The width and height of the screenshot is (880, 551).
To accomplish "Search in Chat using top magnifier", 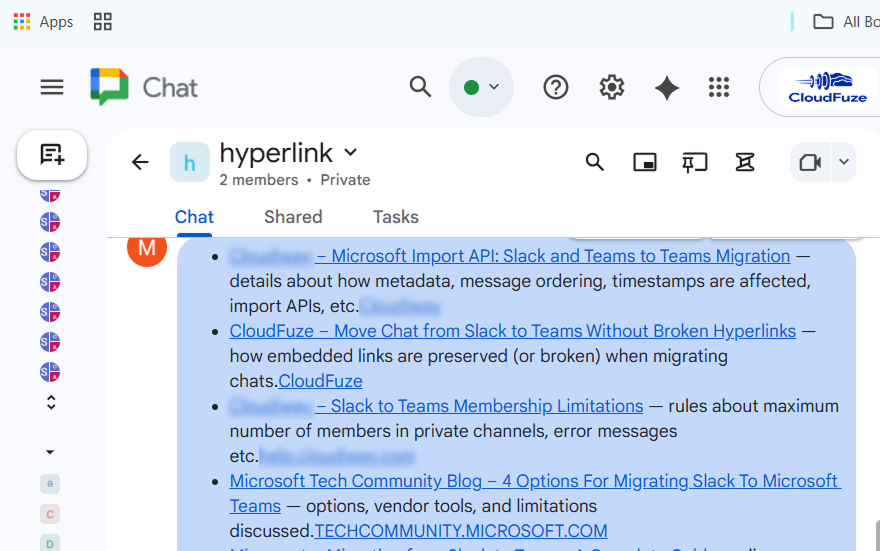I will tap(420, 87).
